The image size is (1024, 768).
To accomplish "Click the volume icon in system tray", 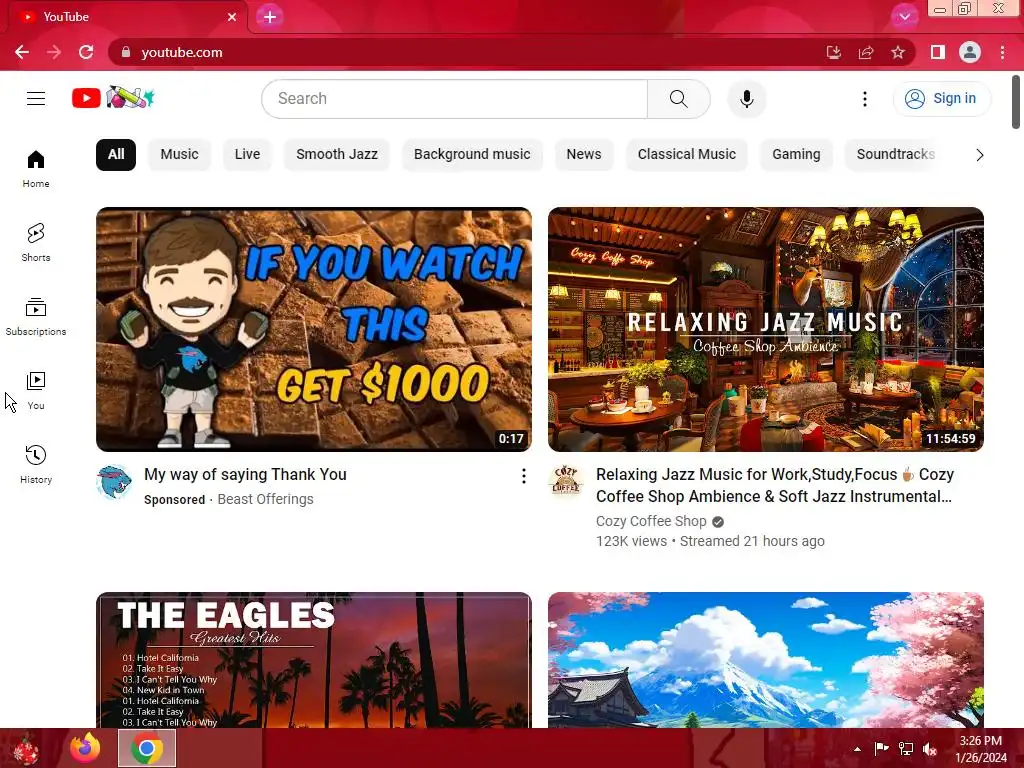I will (x=929, y=749).
